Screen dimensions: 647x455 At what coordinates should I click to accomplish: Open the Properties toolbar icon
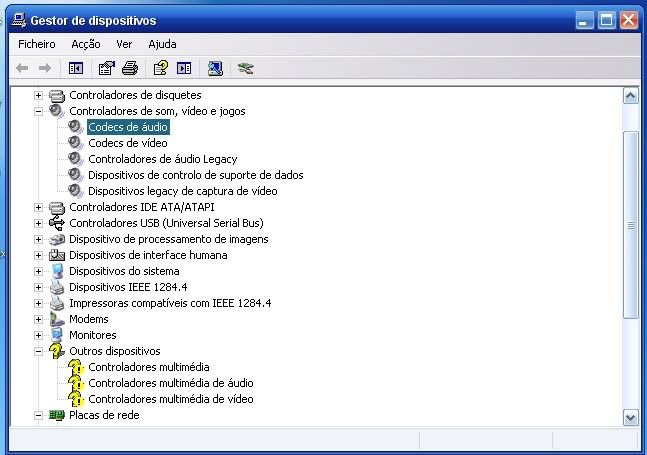click(x=106, y=68)
